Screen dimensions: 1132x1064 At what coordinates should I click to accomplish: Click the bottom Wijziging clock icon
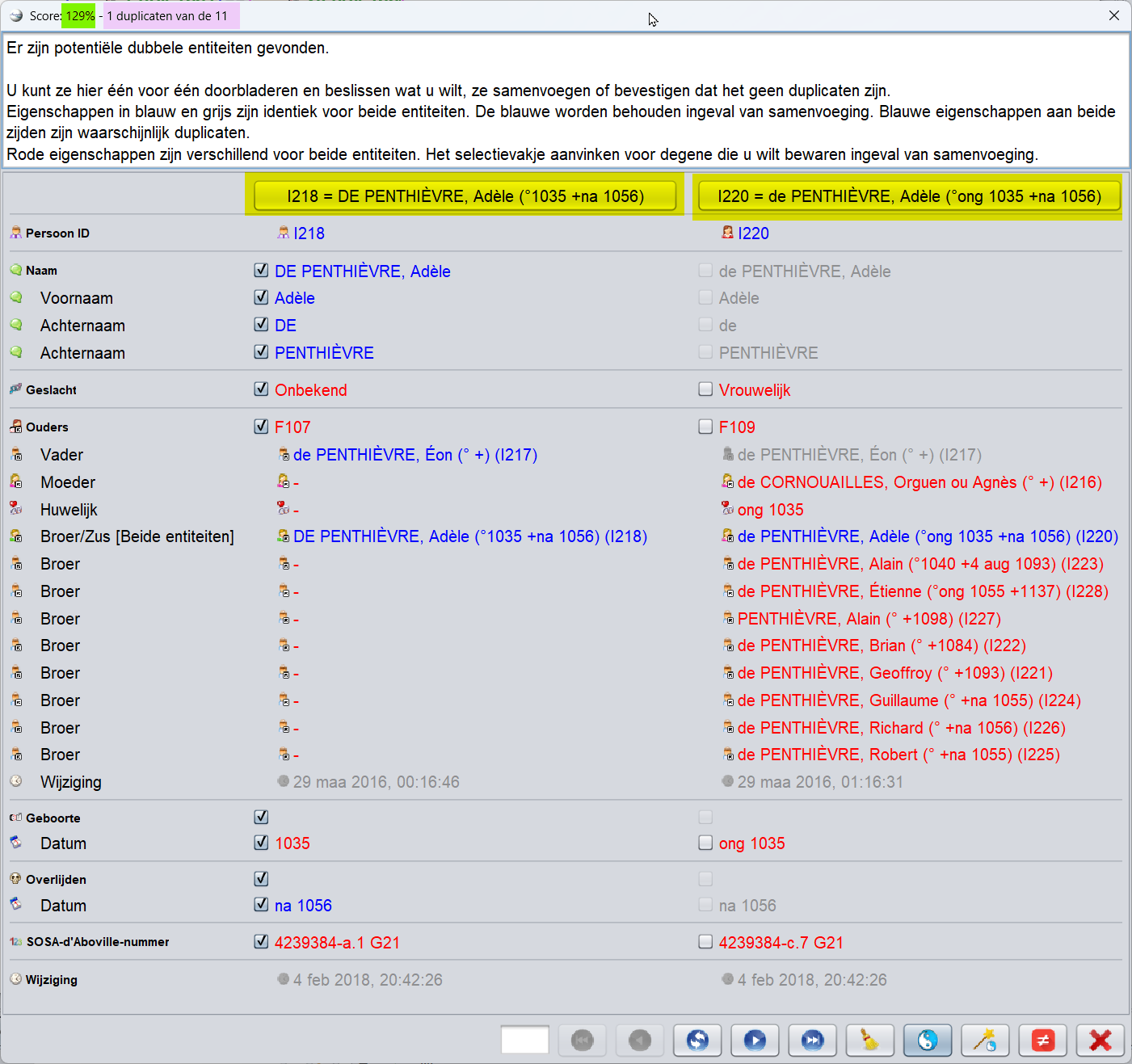(16, 978)
